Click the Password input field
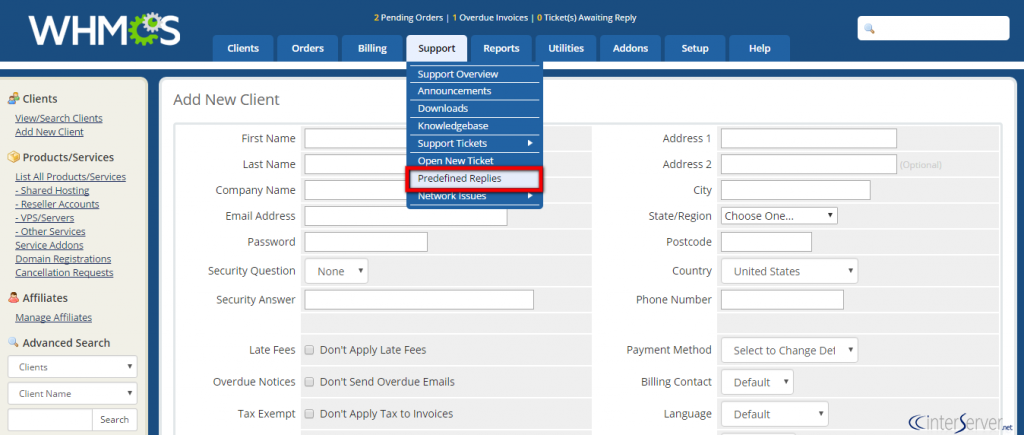 366,242
